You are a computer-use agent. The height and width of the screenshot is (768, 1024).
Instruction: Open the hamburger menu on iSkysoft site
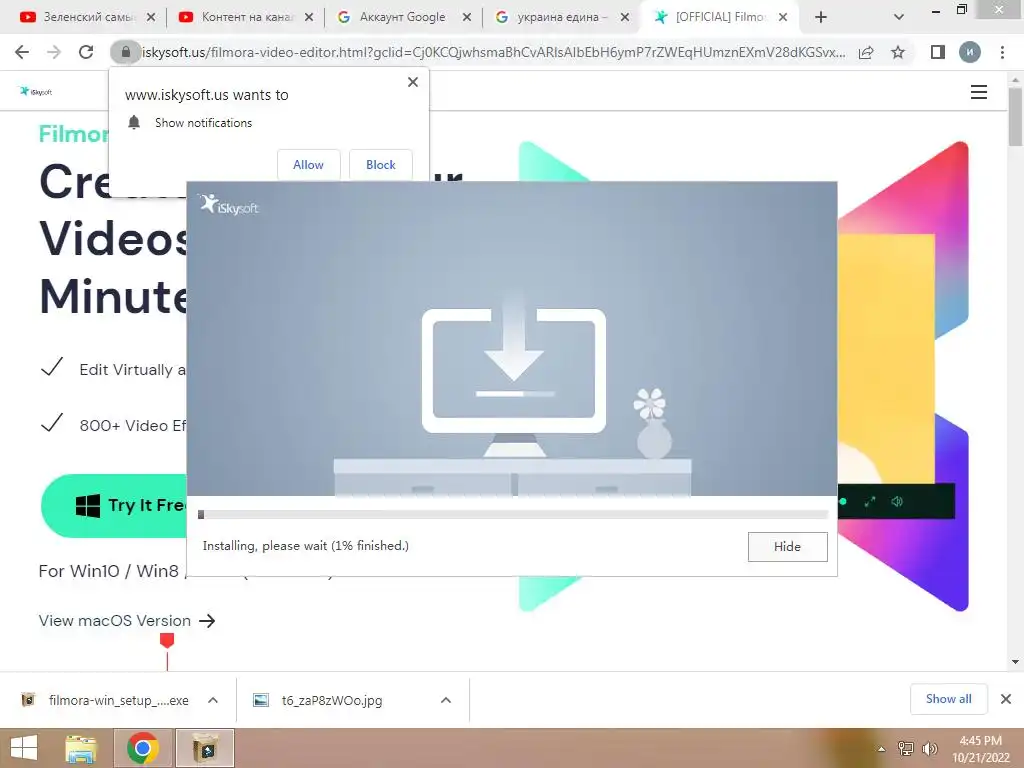[x=979, y=92]
